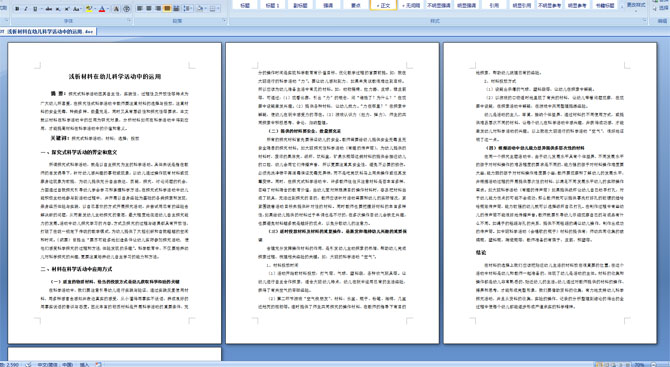The width and height of the screenshot is (670, 367).
Task: Expand the borders dropdown arrow
Action: [x=219, y=8]
